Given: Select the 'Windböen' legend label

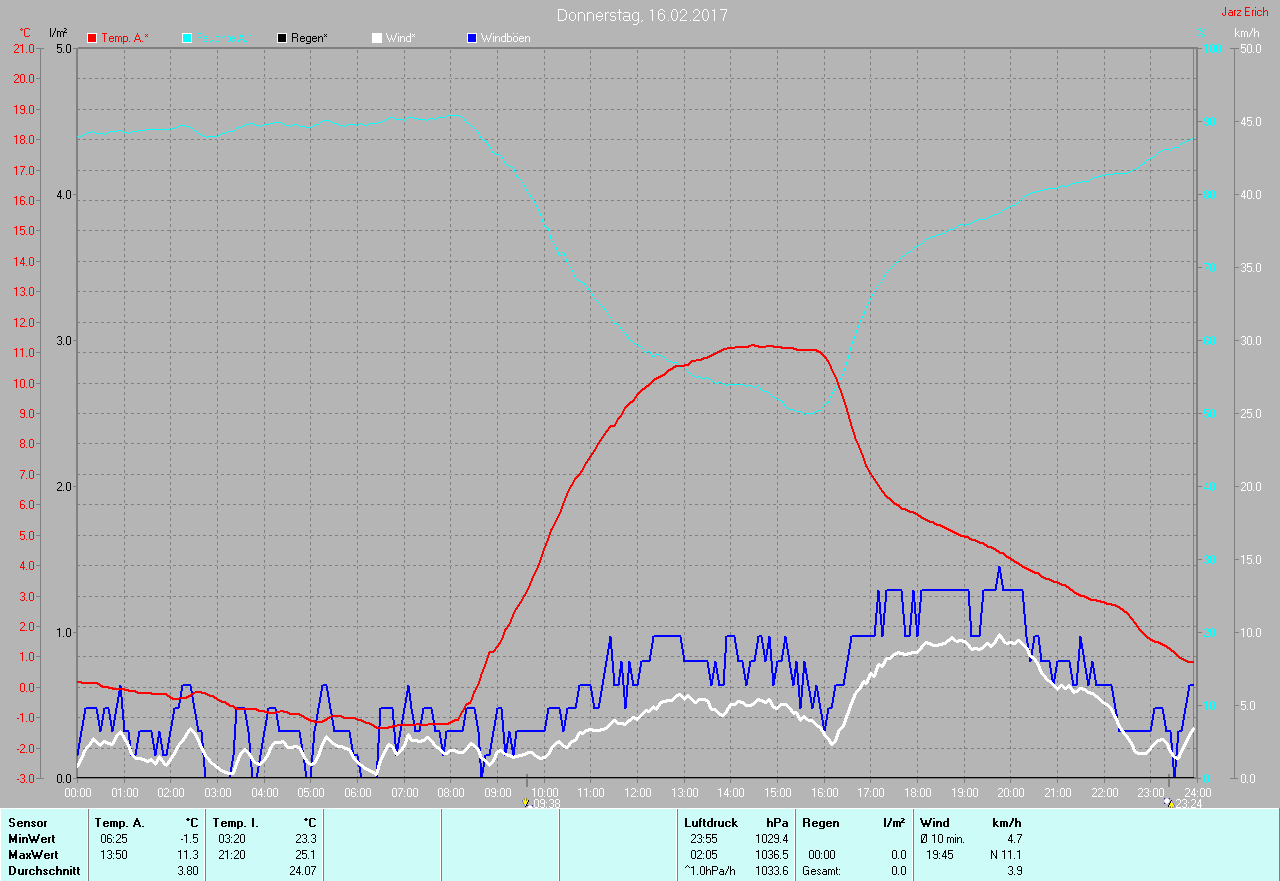Looking at the screenshot, I should [506, 38].
